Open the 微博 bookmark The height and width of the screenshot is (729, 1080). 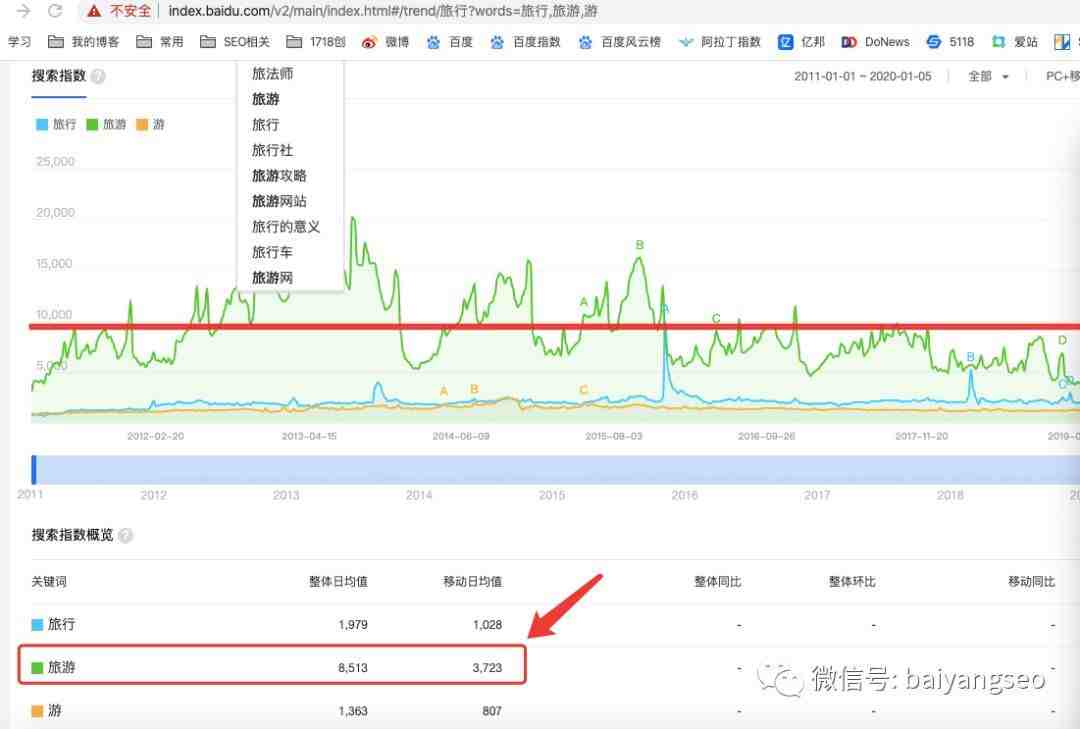click(385, 42)
